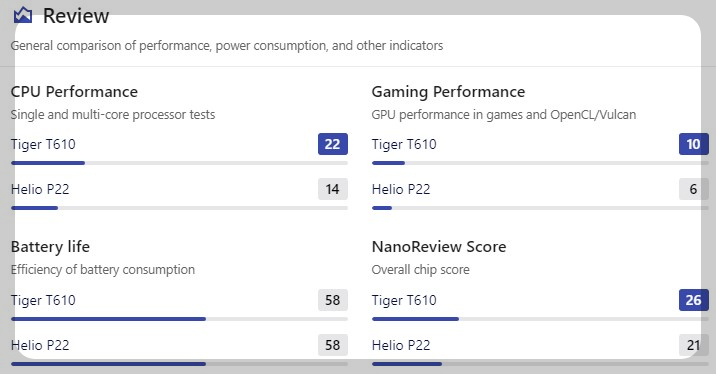Image resolution: width=716 pixels, height=374 pixels.
Task: Click the NanoReview Score heading
Action: coord(439,247)
